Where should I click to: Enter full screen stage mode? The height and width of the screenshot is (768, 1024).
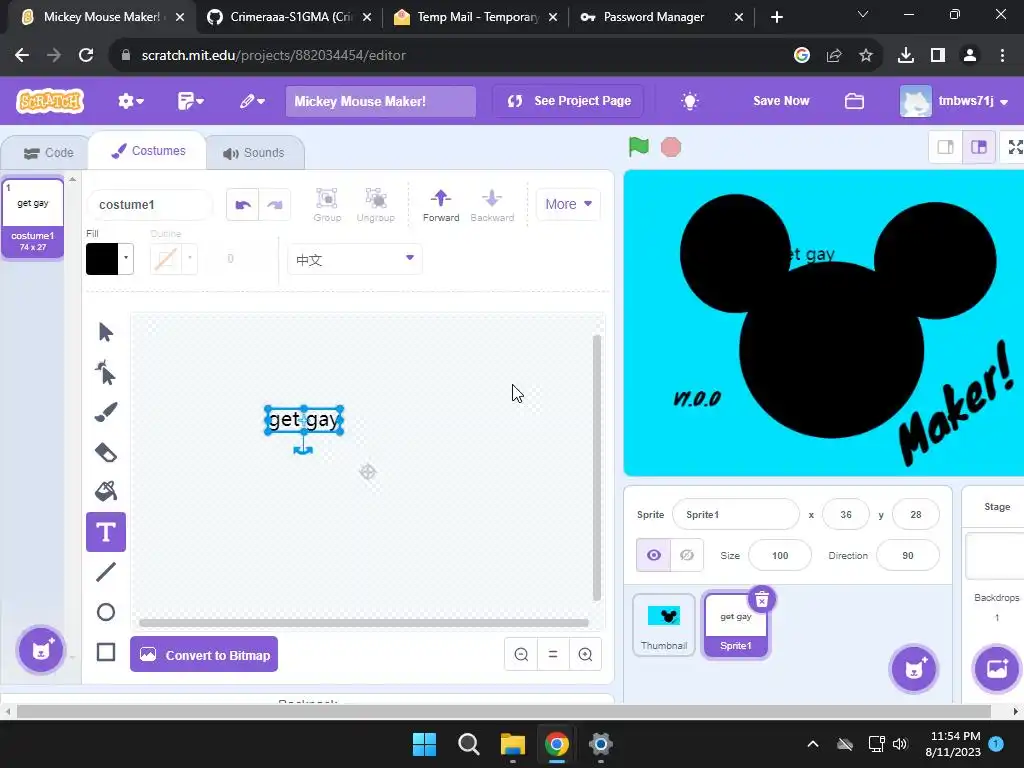(1015, 147)
